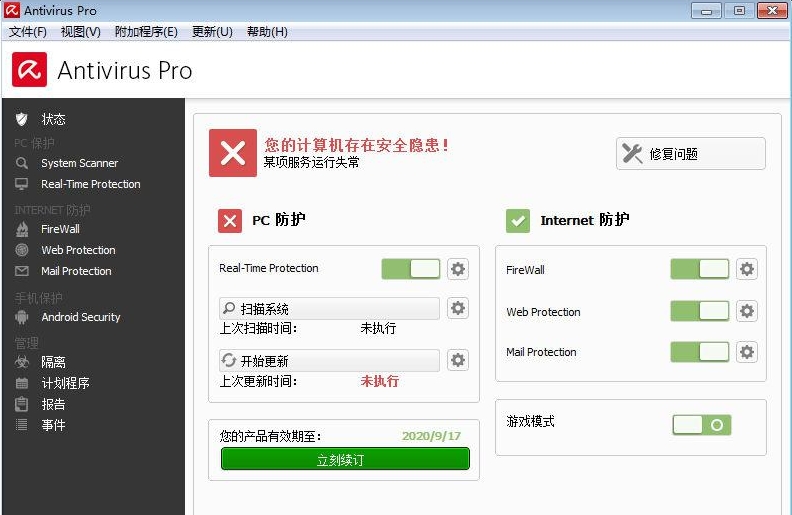Toggle the Real-Time Protection switch
This screenshot has width=792, height=515.
pos(411,269)
